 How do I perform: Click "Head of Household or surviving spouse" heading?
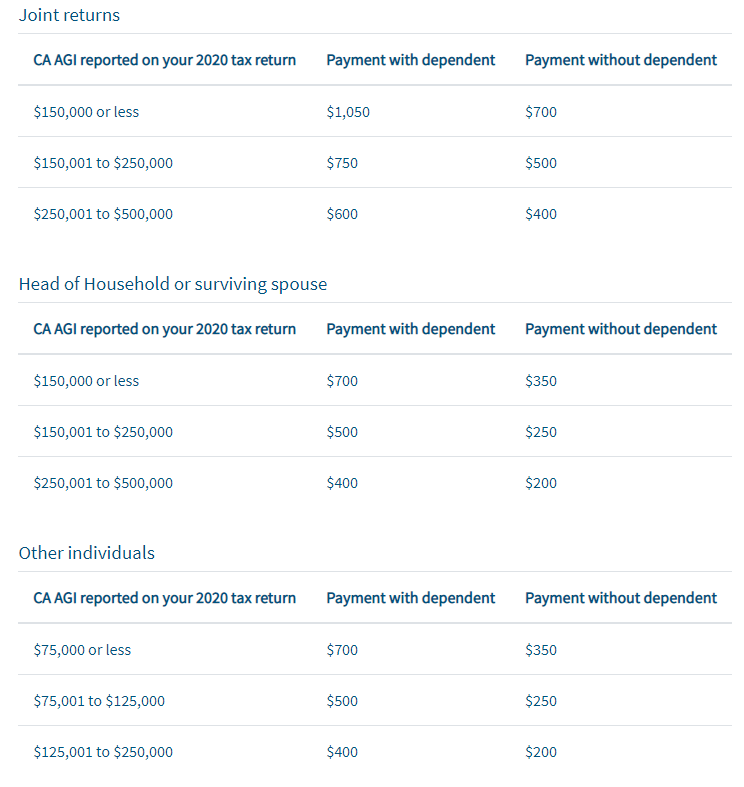(x=172, y=284)
